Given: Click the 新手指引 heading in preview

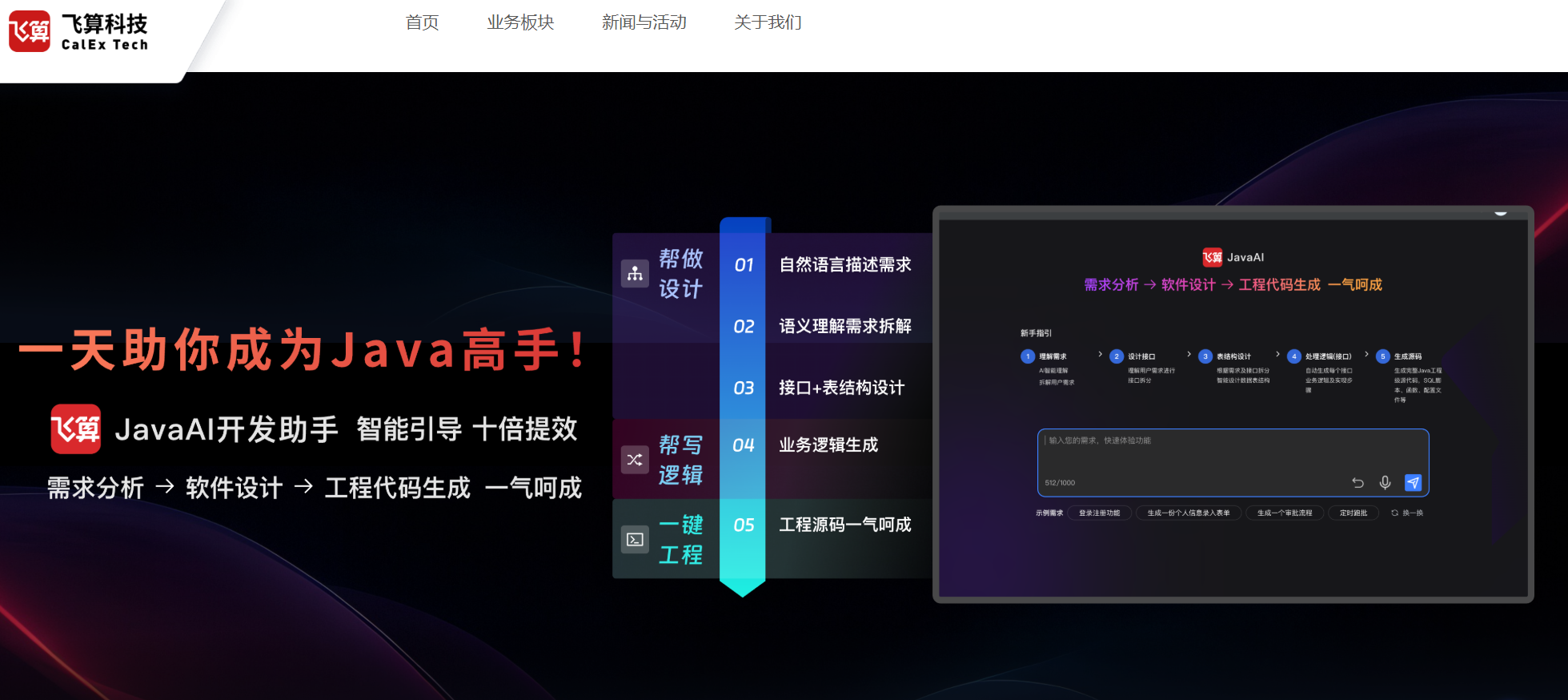Looking at the screenshot, I should (1036, 333).
